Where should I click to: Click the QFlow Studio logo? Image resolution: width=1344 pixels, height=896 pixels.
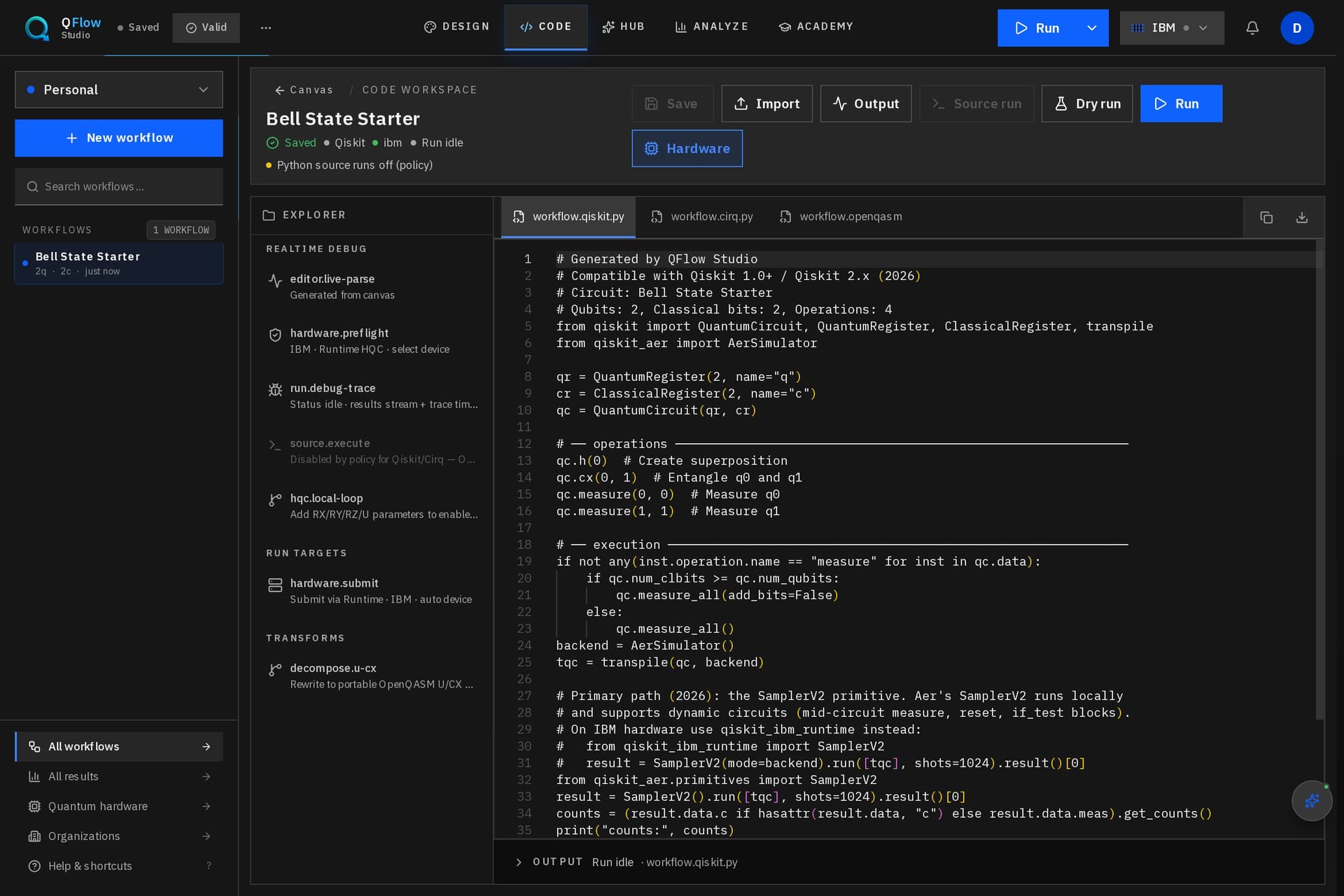[63, 28]
